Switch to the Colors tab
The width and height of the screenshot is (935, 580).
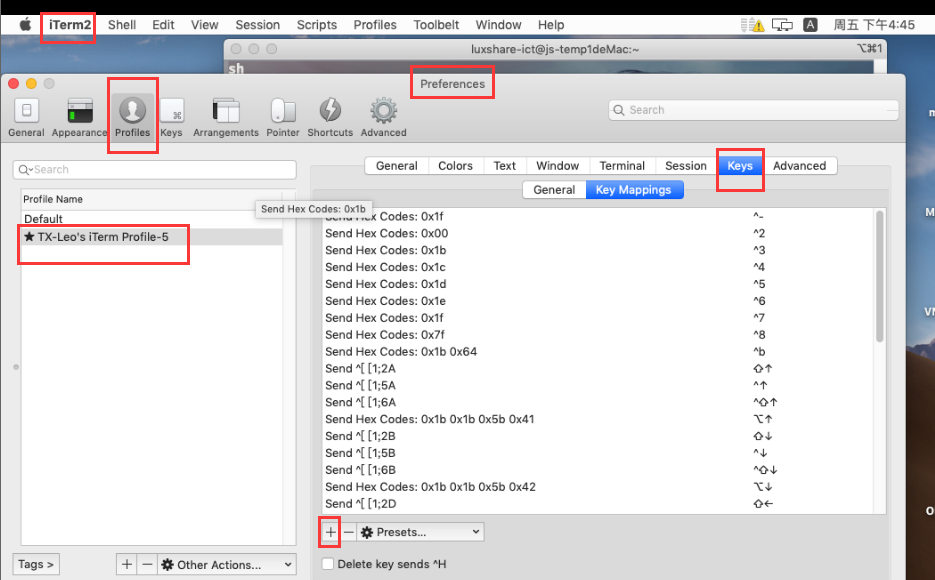click(456, 166)
